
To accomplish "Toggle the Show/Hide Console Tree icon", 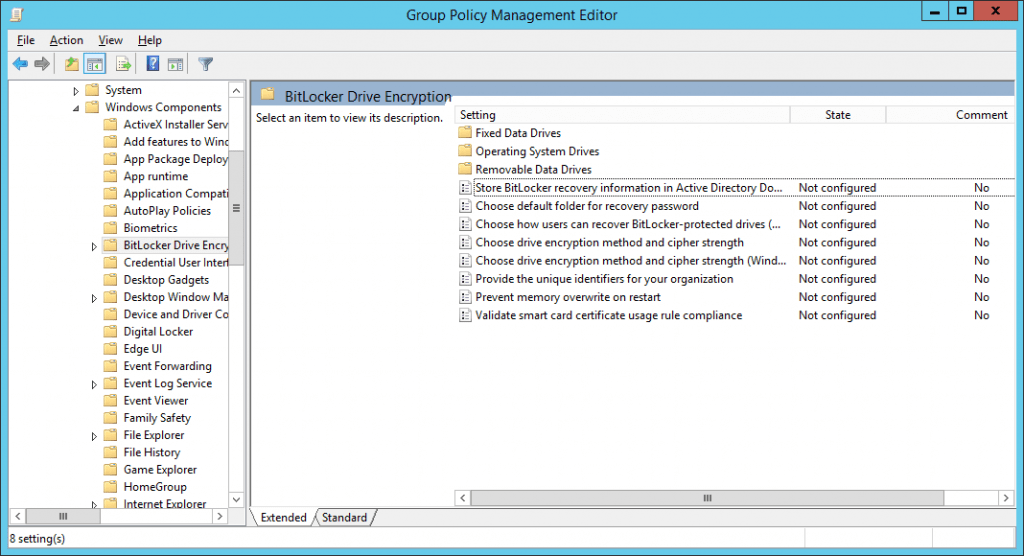I will pos(95,64).
